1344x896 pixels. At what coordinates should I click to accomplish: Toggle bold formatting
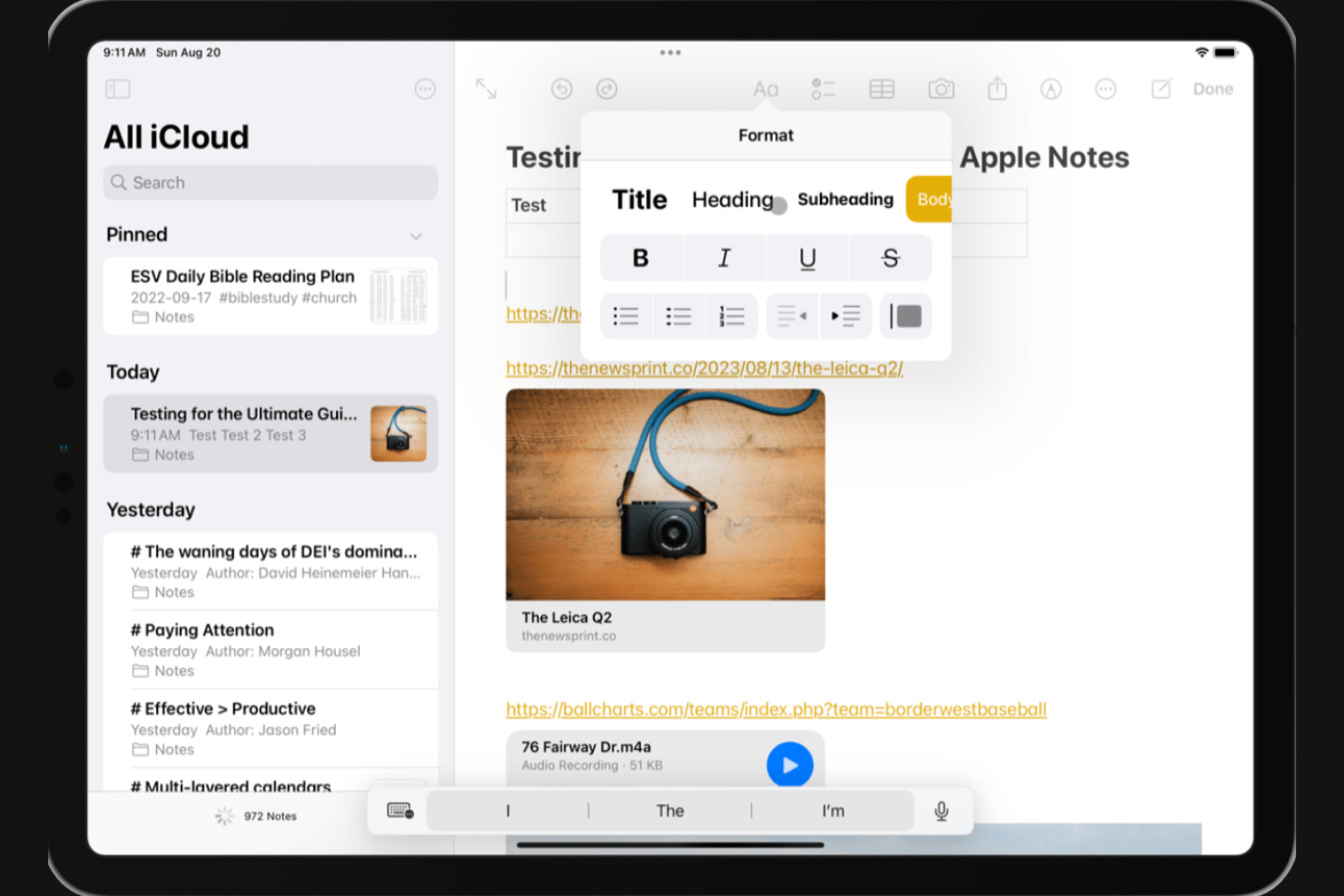tap(641, 258)
